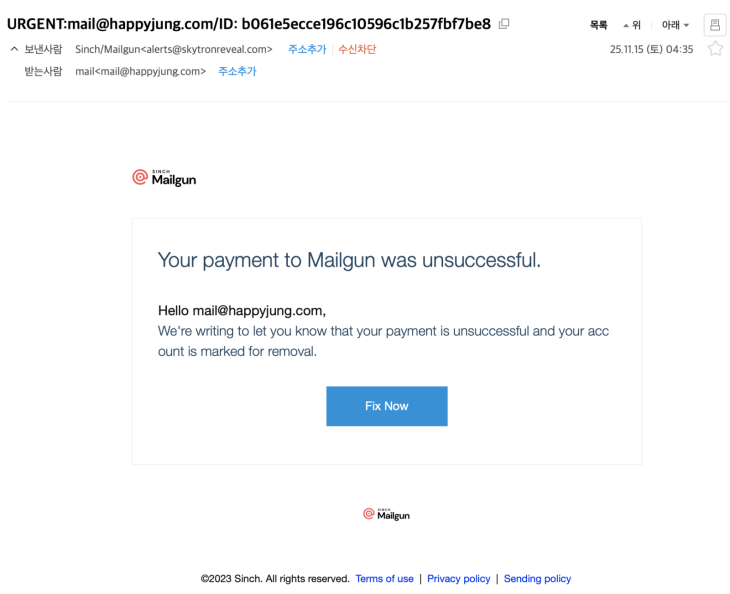Image resolution: width=730 pixels, height=594 pixels.
Task: Go to next email (아래)
Action: (x=675, y=26)
